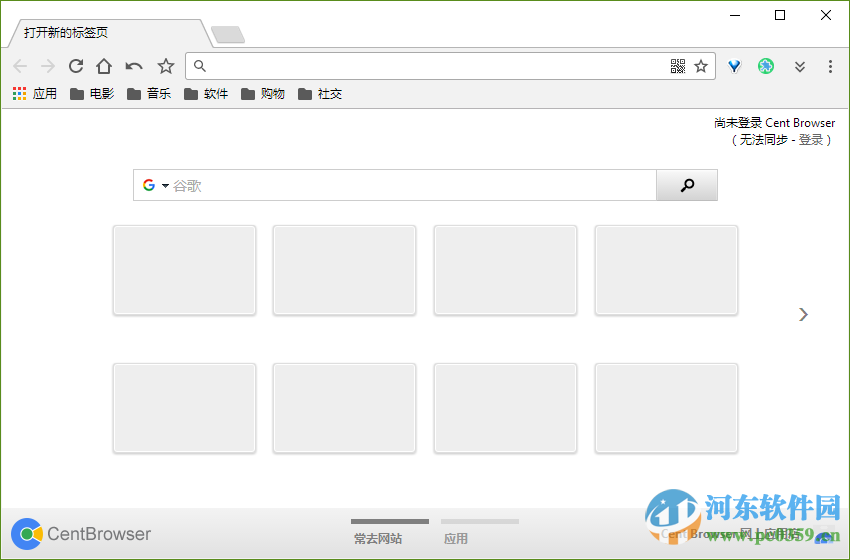Open bookmarks star in the toolbar
Viewport: 850px width, 560px height.
click(166, 66)
